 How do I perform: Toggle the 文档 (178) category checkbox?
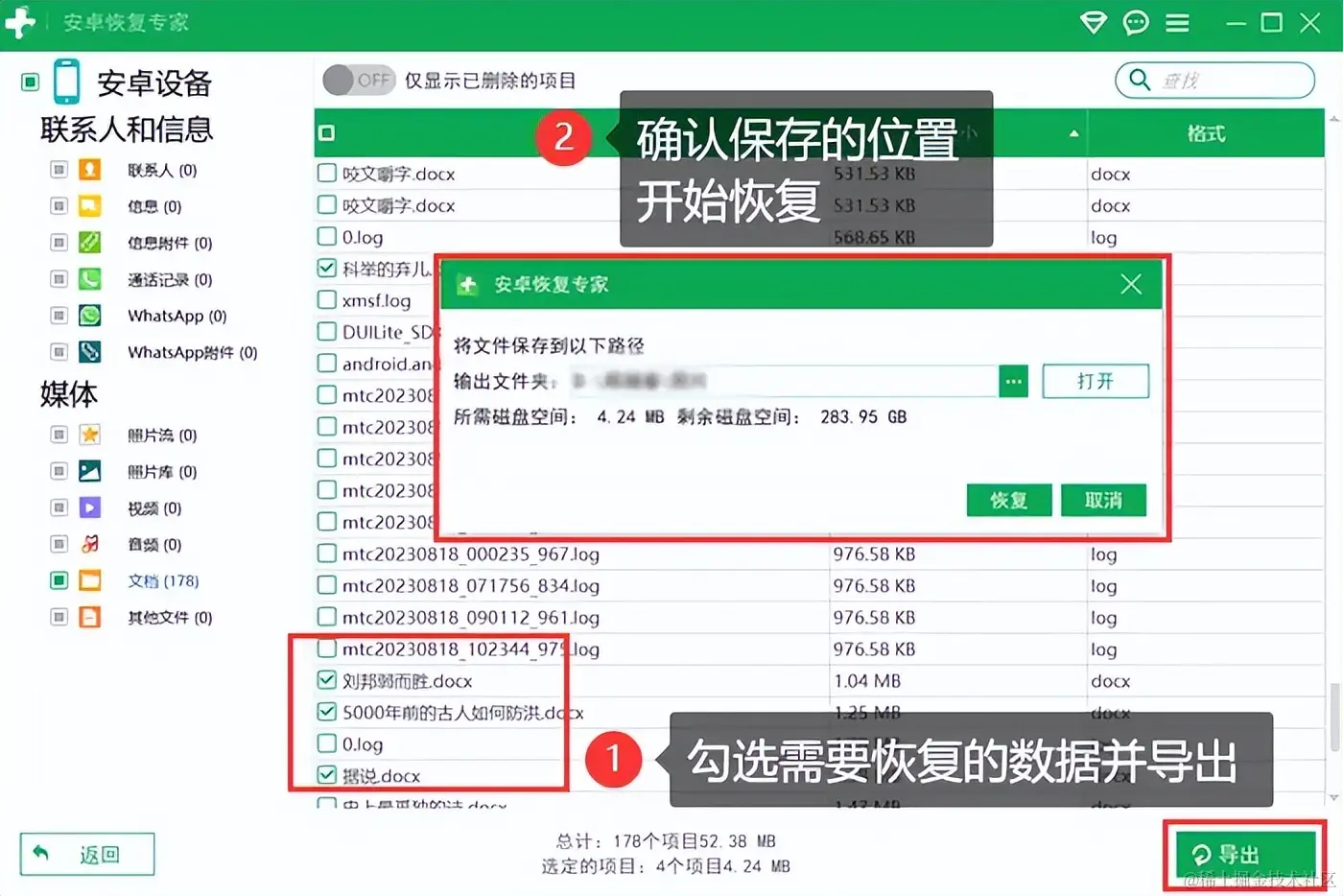pyautogui.click(x=59, y=580)
